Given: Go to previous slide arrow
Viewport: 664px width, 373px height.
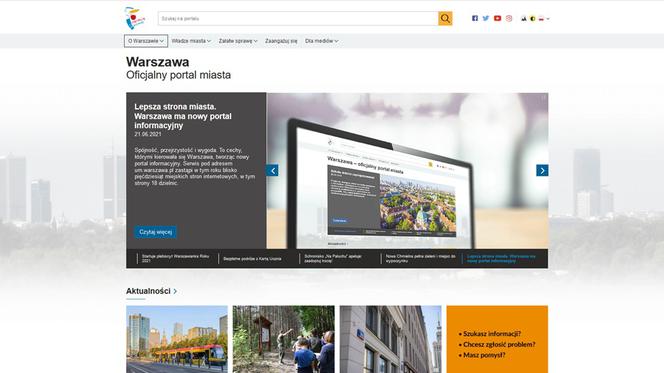Looking at the screenshot, I should click(x=272, y=170).
